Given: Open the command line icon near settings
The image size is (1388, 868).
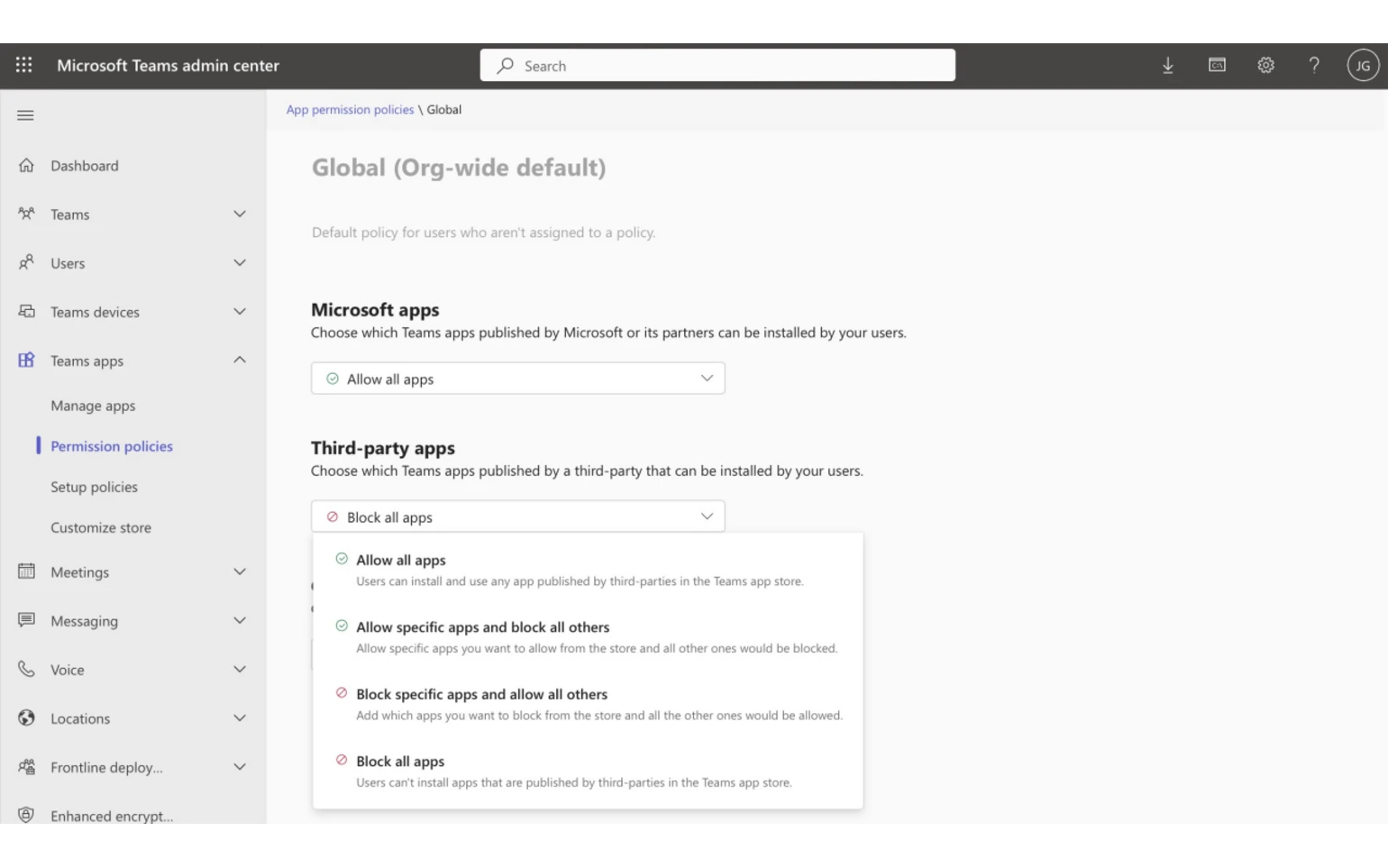Looking at the screenshot, I should click(x=1217, y=65).
